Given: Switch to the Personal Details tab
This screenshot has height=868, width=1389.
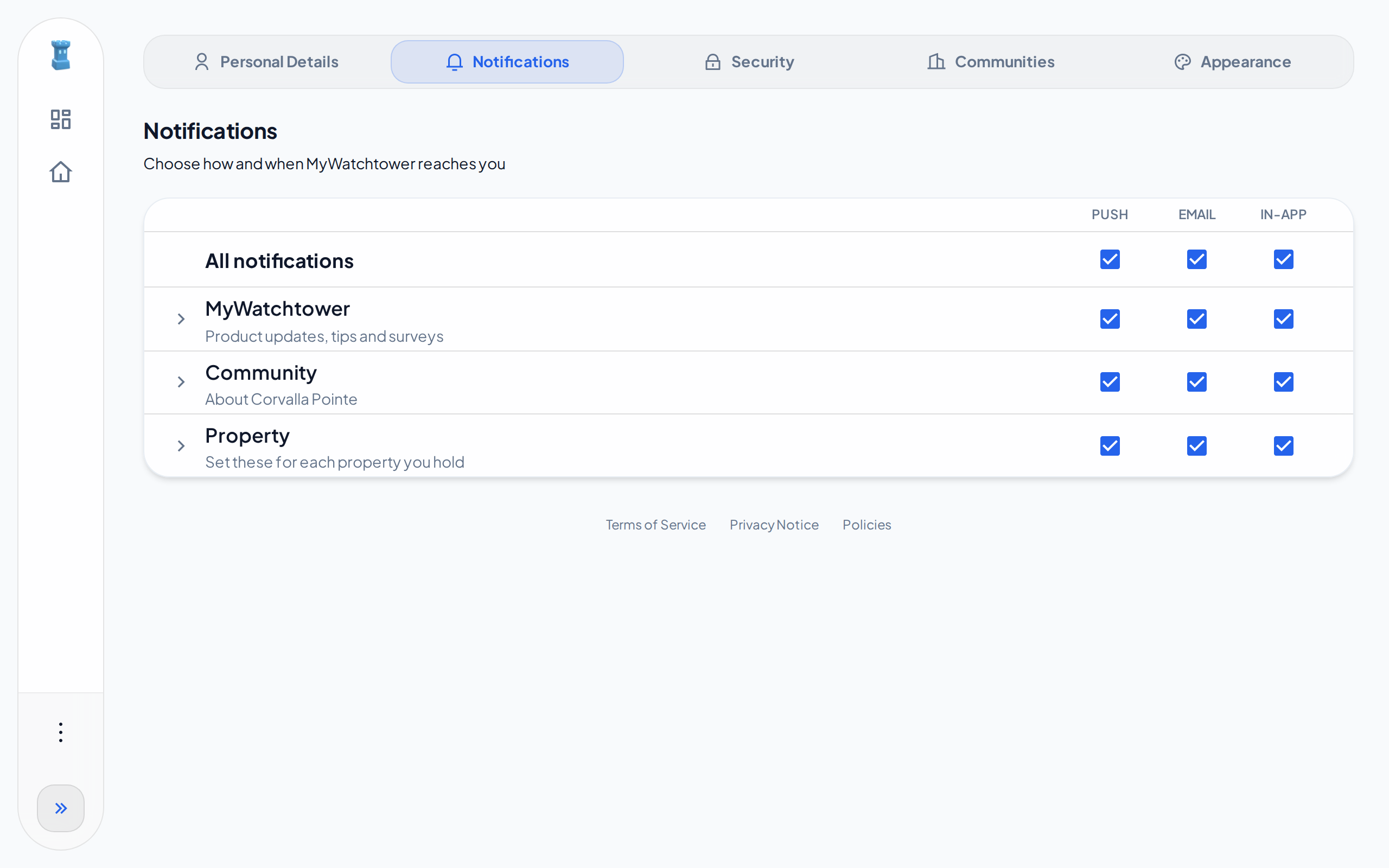Looking at the screenshot, I should 266,62.
